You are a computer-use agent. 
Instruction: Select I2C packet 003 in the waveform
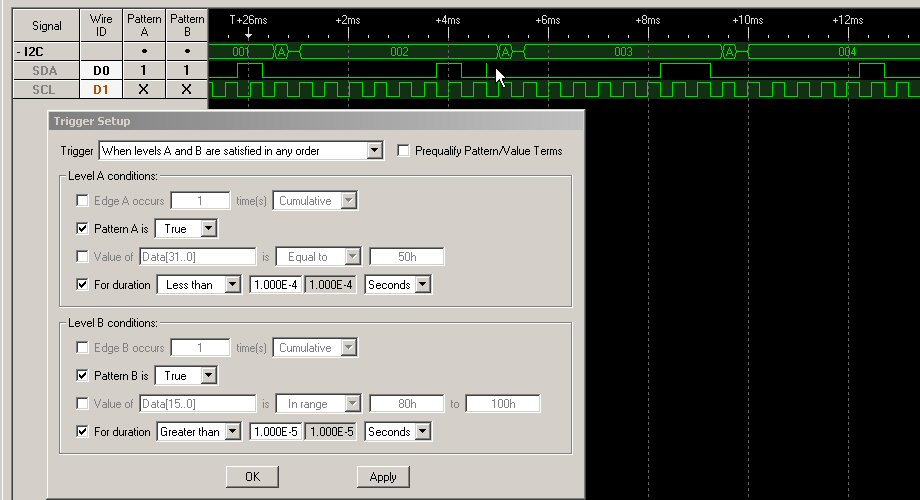[622, 51]
